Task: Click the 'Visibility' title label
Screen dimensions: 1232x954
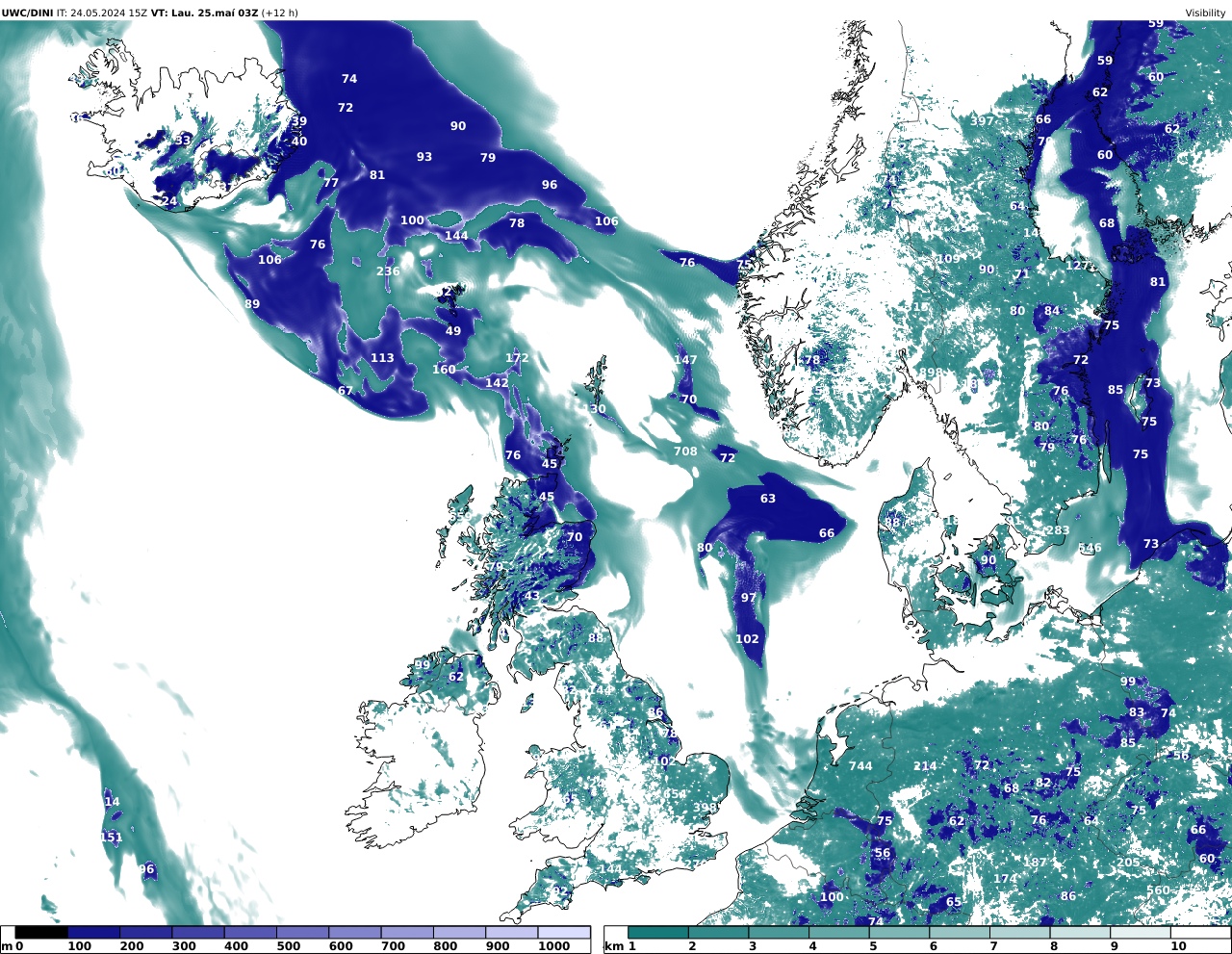Action: (1205, 13)
